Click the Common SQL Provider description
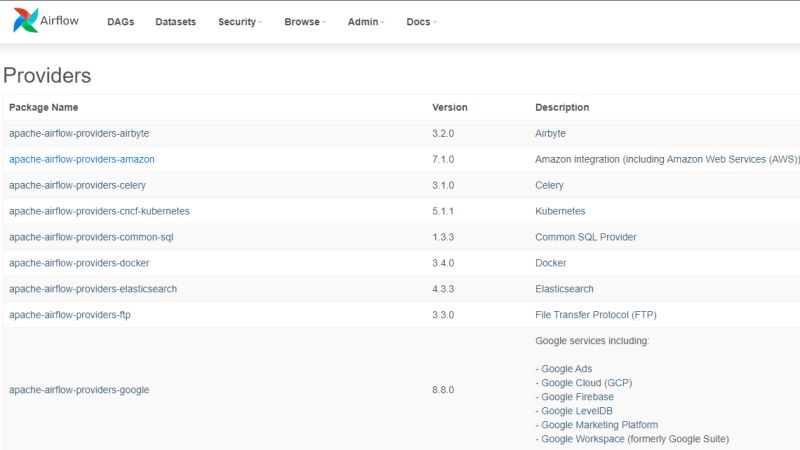Image resolution: width=800 pixels, height=450 pixels. (x=586, y=237)
